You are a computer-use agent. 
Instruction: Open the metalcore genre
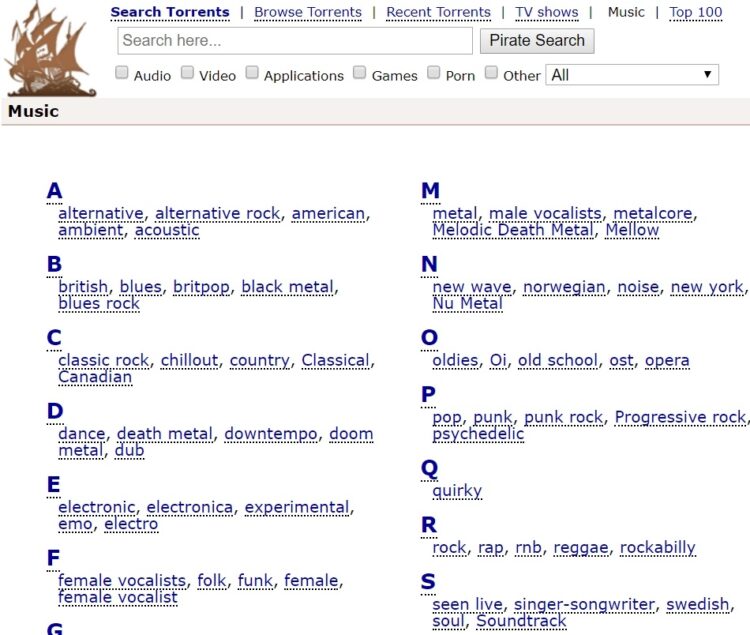coord(653,213)
